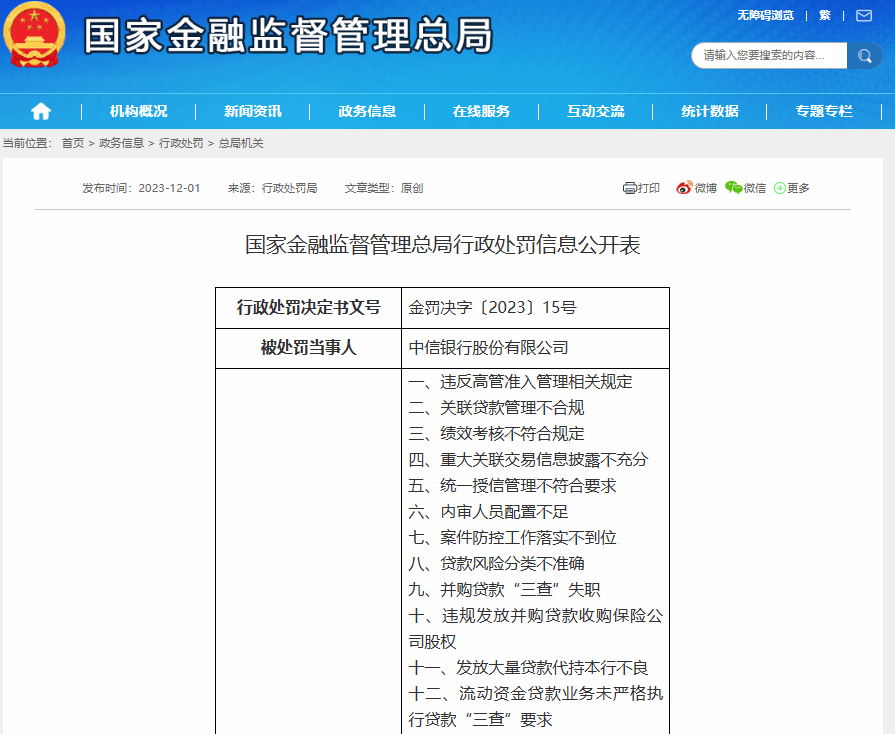Open the 专题专栏 menu

coord(822,111)
